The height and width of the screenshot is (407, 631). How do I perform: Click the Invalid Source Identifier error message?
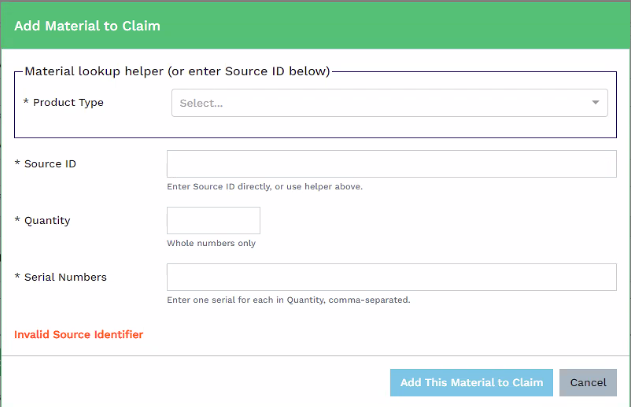point(78,334)
